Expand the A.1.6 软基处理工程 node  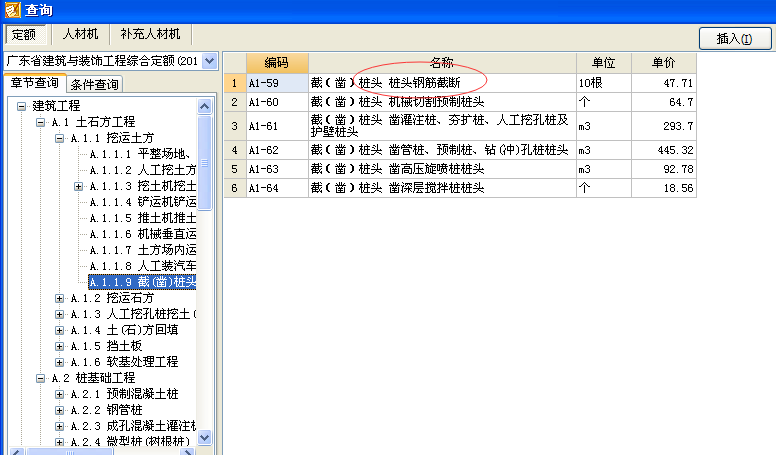(59, 362)
